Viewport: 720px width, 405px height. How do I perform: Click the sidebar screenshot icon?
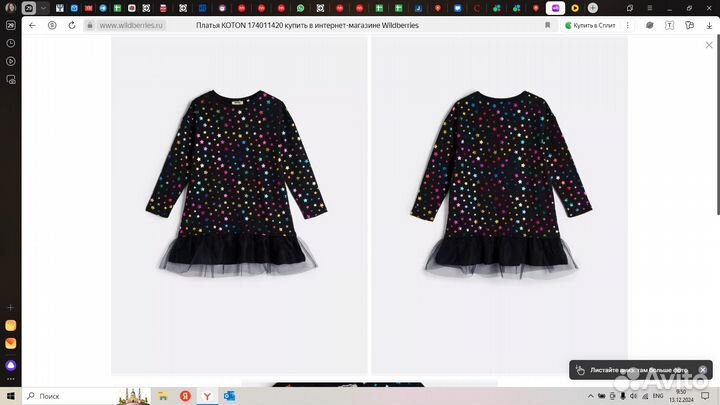10,79
